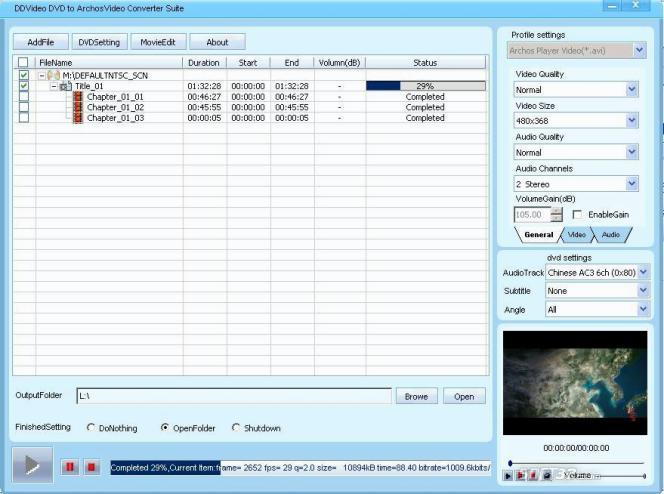Stop conversion with the red stop button

coord(91,467)
